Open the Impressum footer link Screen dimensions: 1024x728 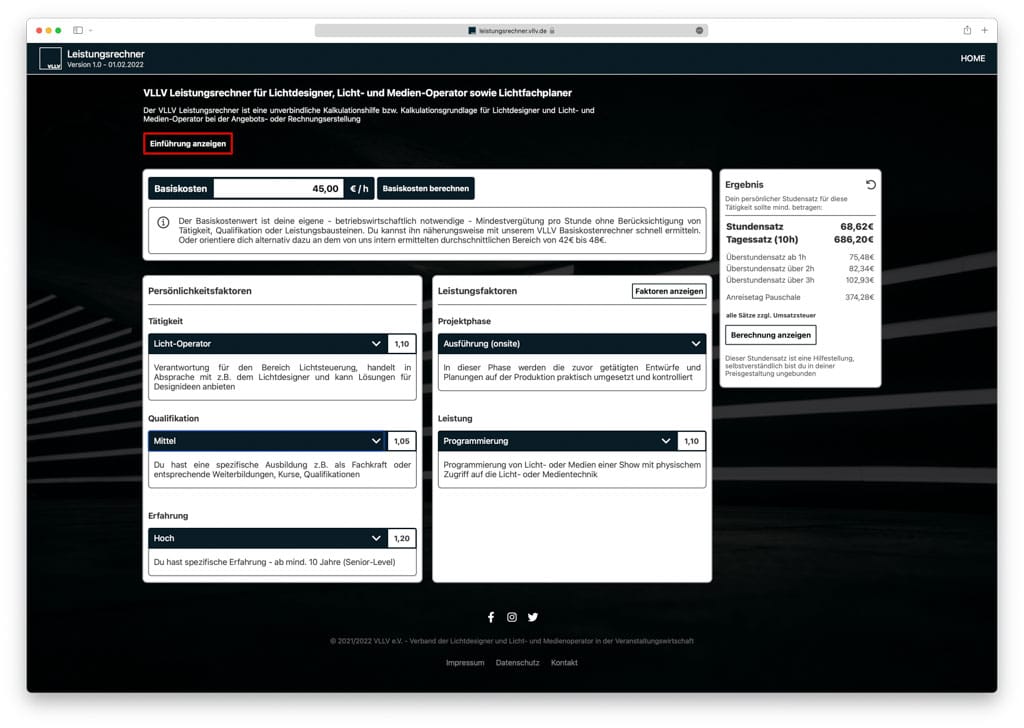click(x=465, y=663)
